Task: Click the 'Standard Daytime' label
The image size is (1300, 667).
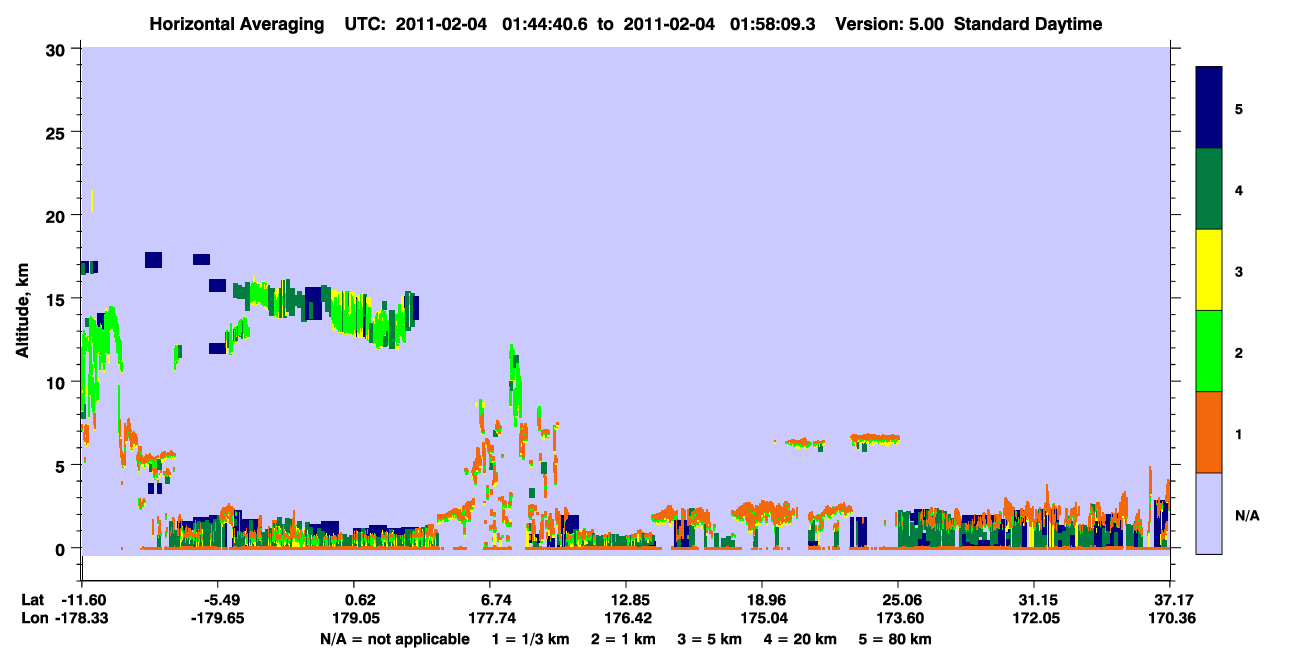Action: [1027, 24]
